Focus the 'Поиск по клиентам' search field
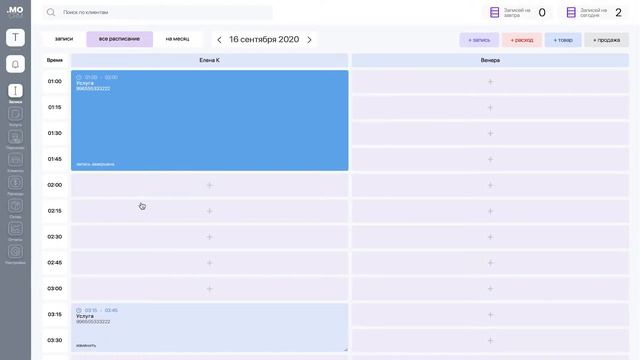The height and width of the screenshot is (360, 640). tap(158, 12)
